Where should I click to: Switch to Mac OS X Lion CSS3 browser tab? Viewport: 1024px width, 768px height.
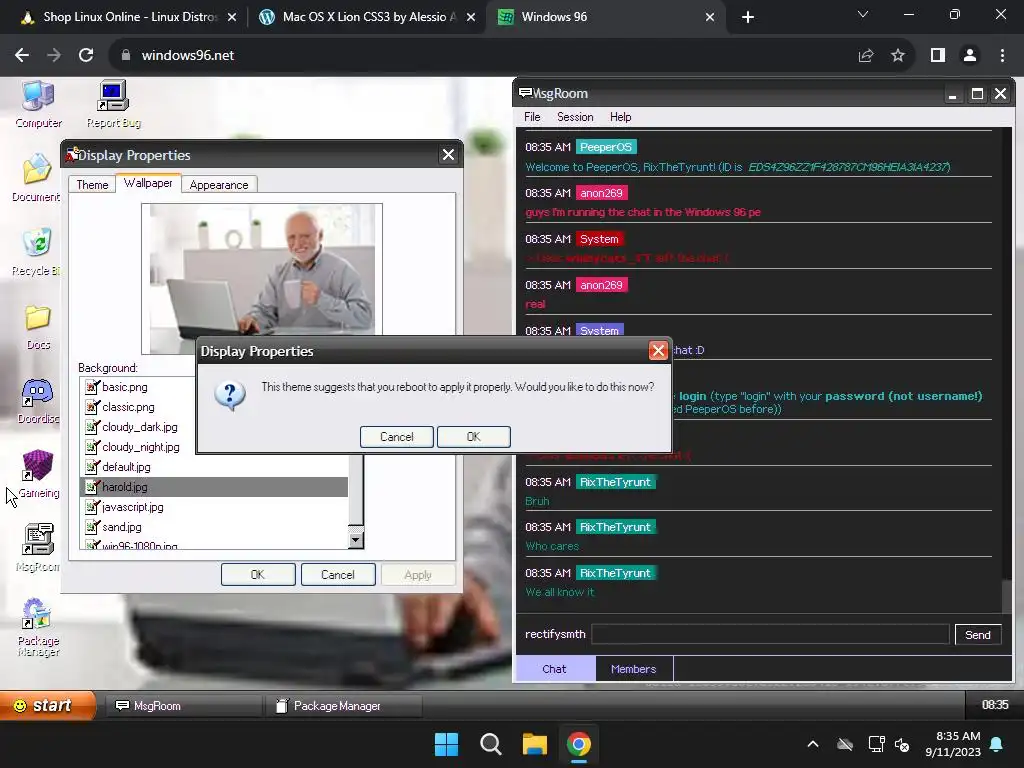[x=369, y=17]
